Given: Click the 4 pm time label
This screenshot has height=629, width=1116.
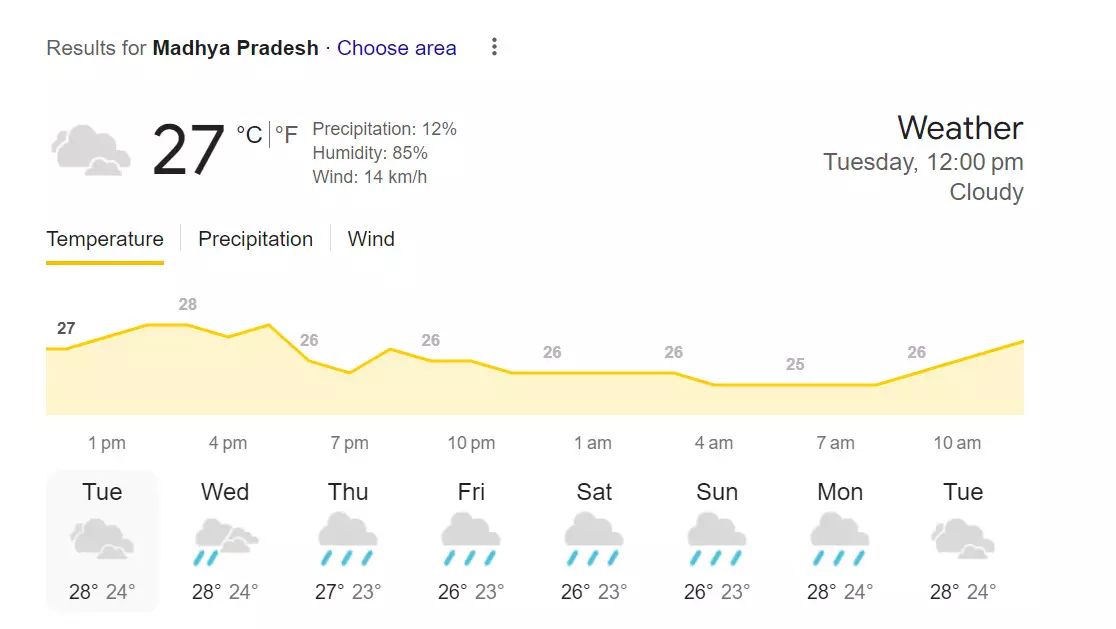Looking at the screenshot, I should click(228, 443).
